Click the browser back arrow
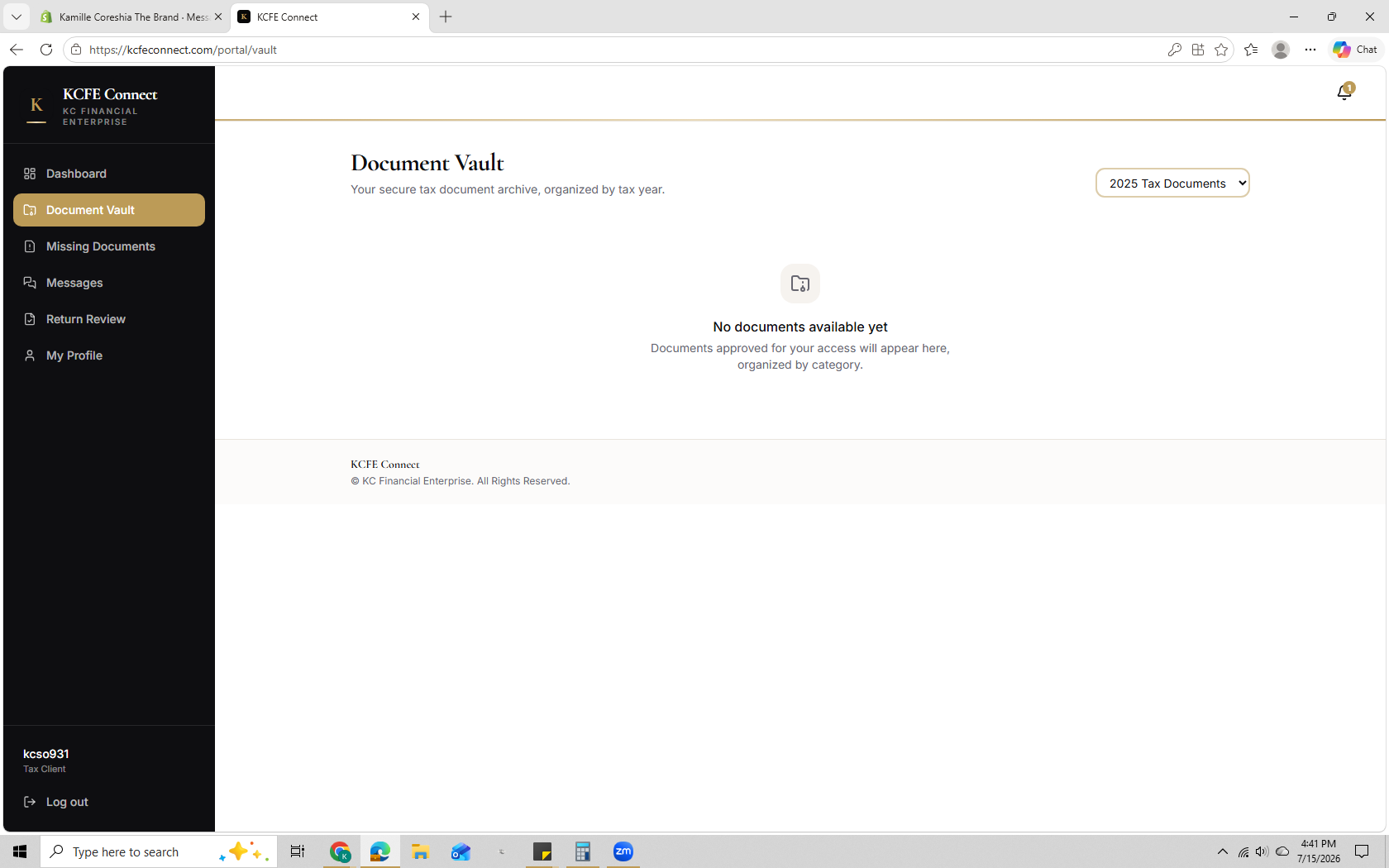The height and width of the screenshot is (868, 1389). click(17, 50)
